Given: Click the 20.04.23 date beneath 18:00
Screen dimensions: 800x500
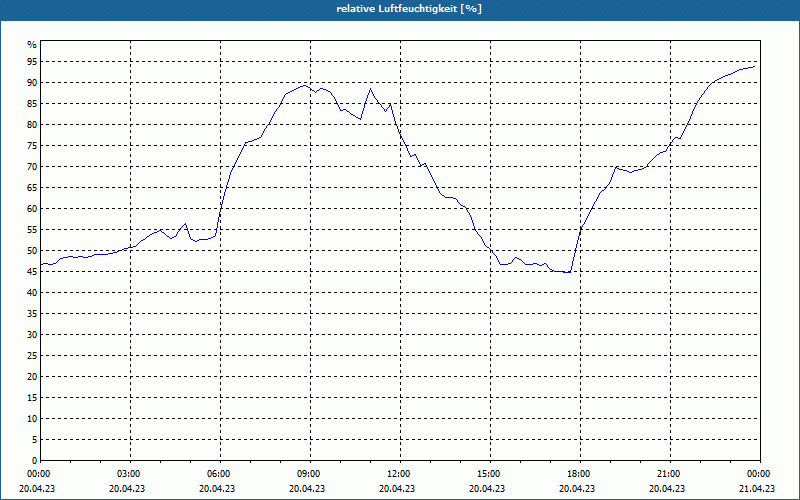Looking at the screenshot, I should coord(577,488).
